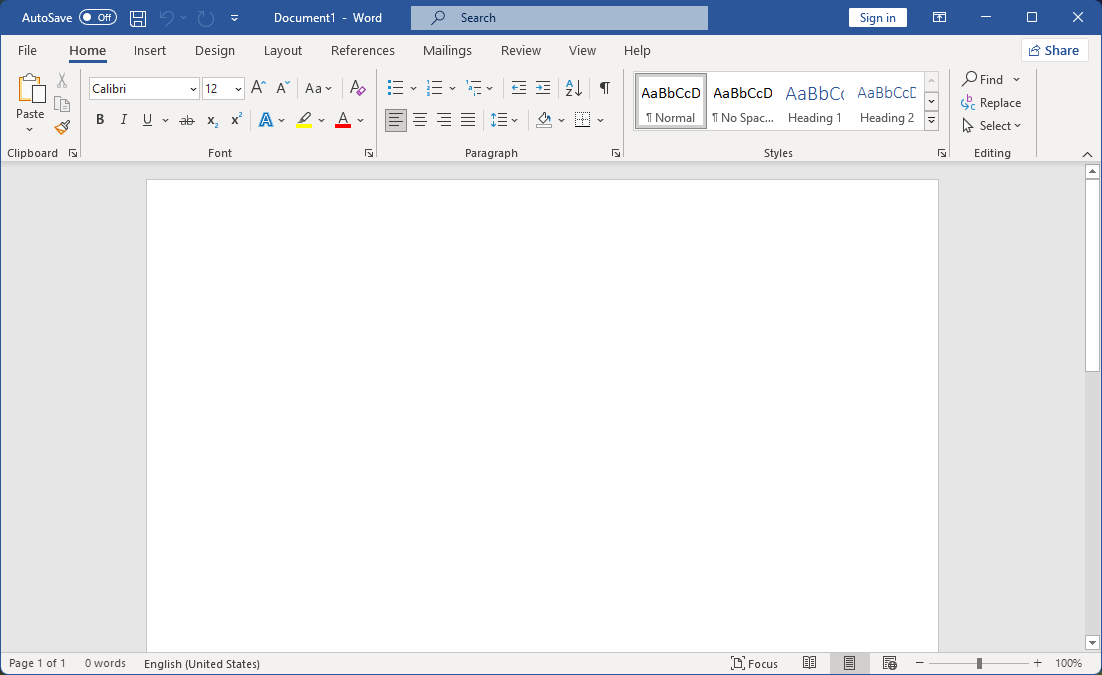Activate the Format Painter brush

coord(62,127)
